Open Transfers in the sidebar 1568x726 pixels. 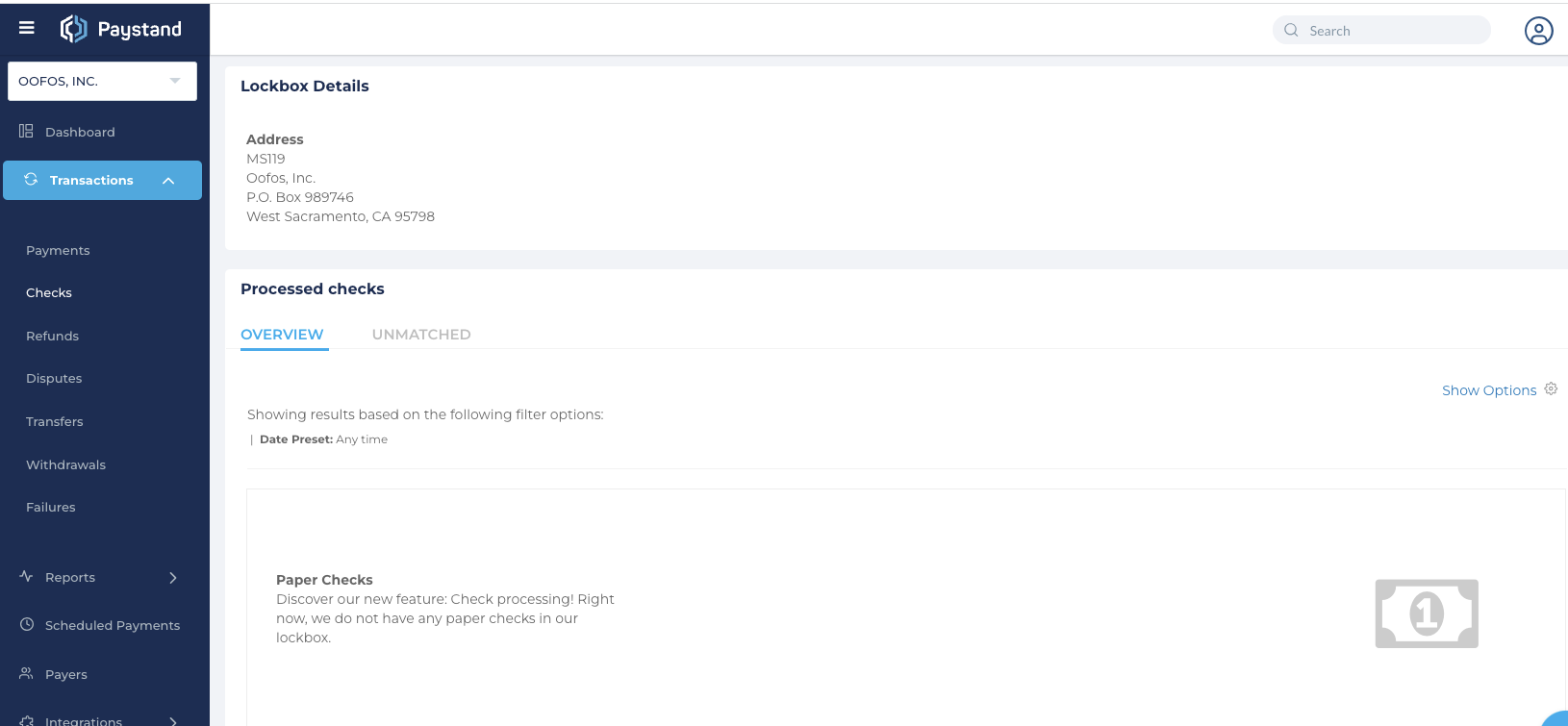coord(55,421)
